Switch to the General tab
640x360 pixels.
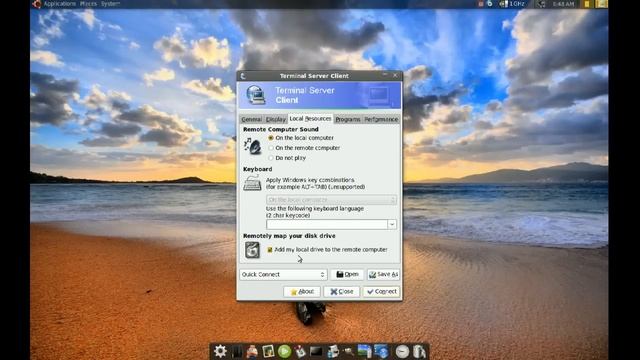251,119
